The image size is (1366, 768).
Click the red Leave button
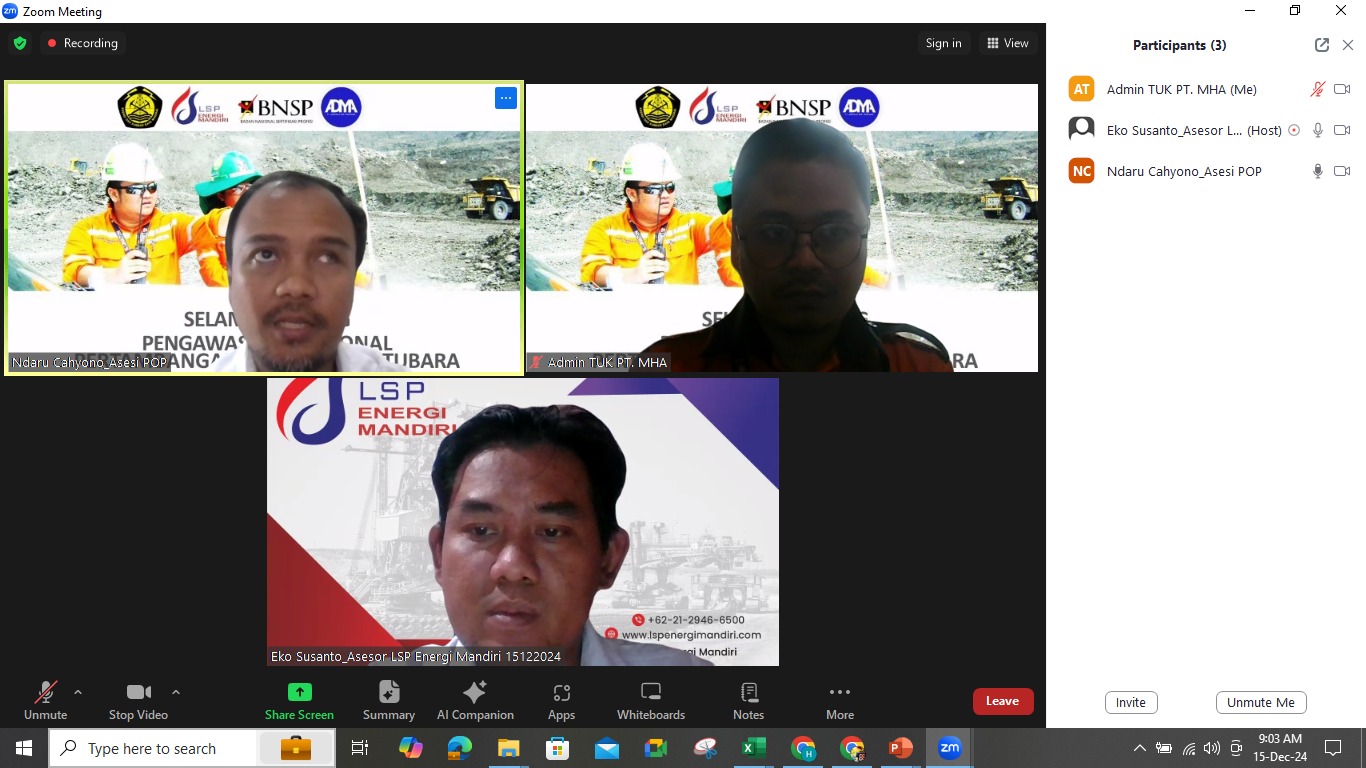1002,701
